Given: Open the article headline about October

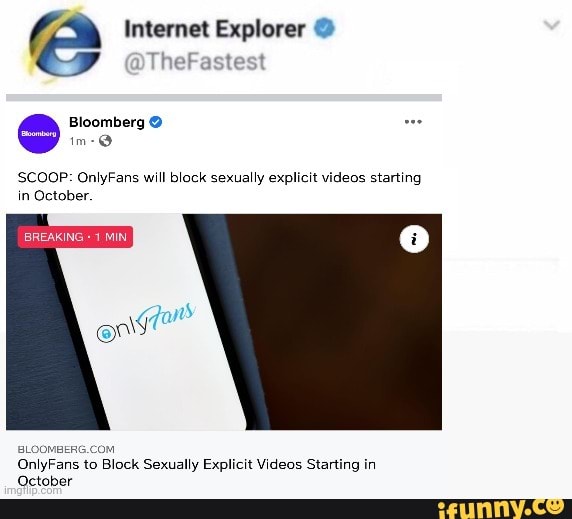Looking at the screenshot, I should click(197, 472).
